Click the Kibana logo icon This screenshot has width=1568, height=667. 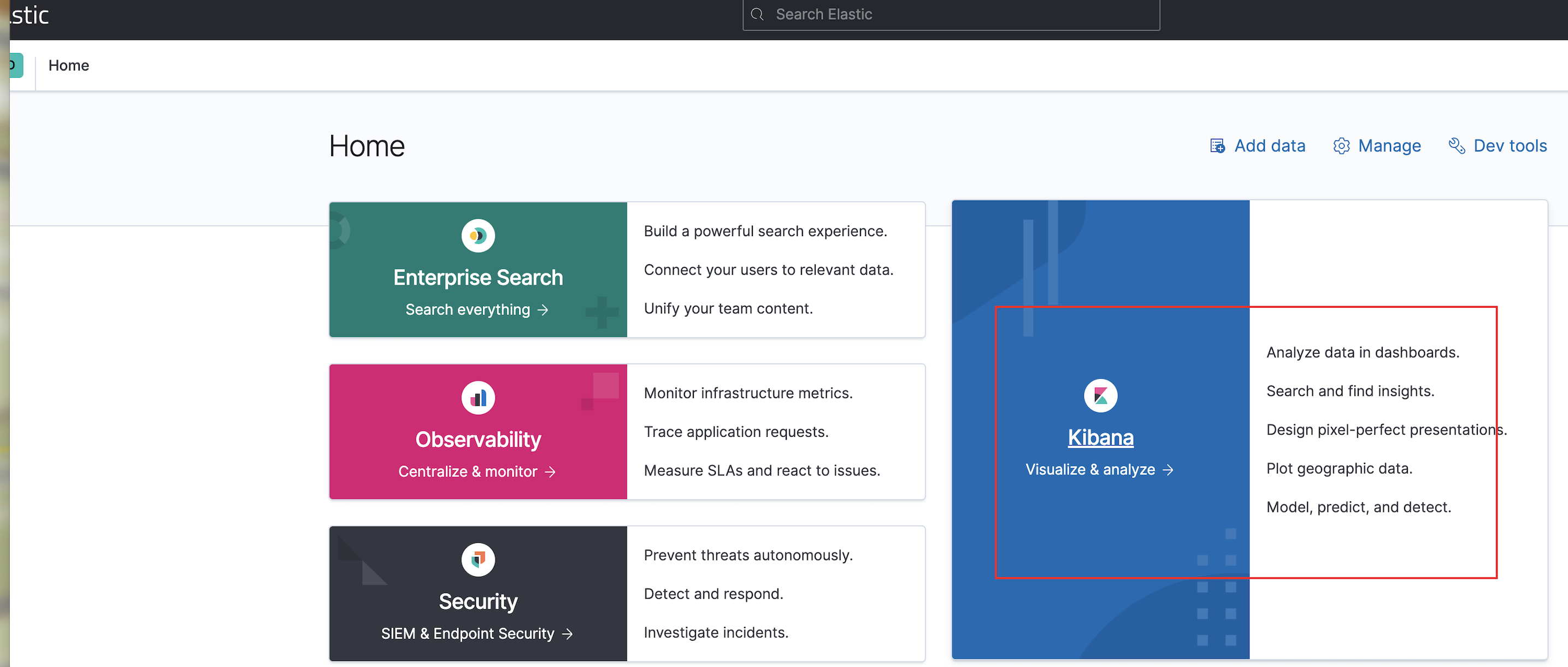click(1100, 396)
